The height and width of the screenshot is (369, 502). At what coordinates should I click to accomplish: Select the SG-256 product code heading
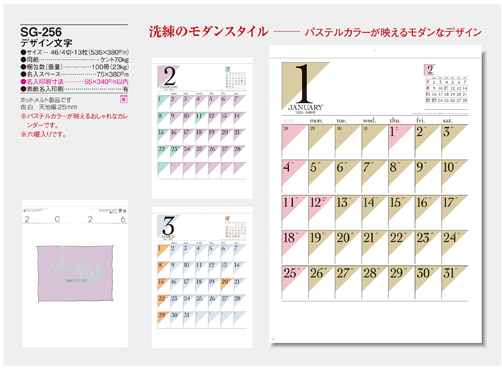pyautogui.click(x=41, y=32)
